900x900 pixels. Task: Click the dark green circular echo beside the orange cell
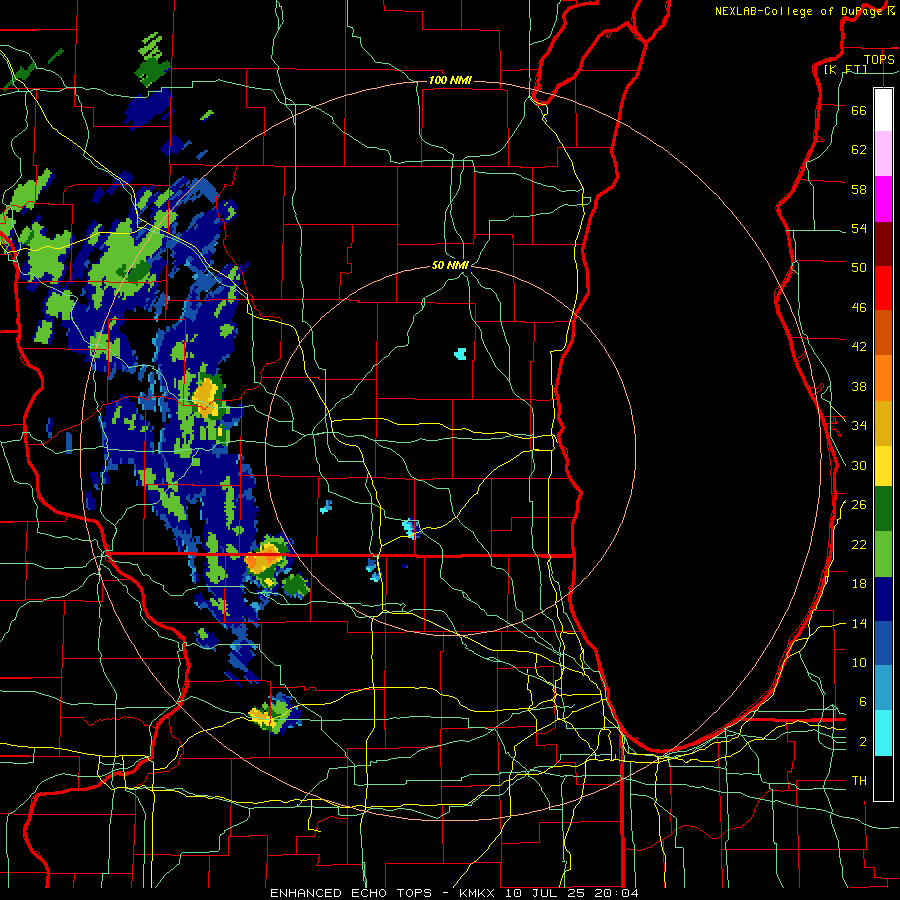tap(296, 585)
